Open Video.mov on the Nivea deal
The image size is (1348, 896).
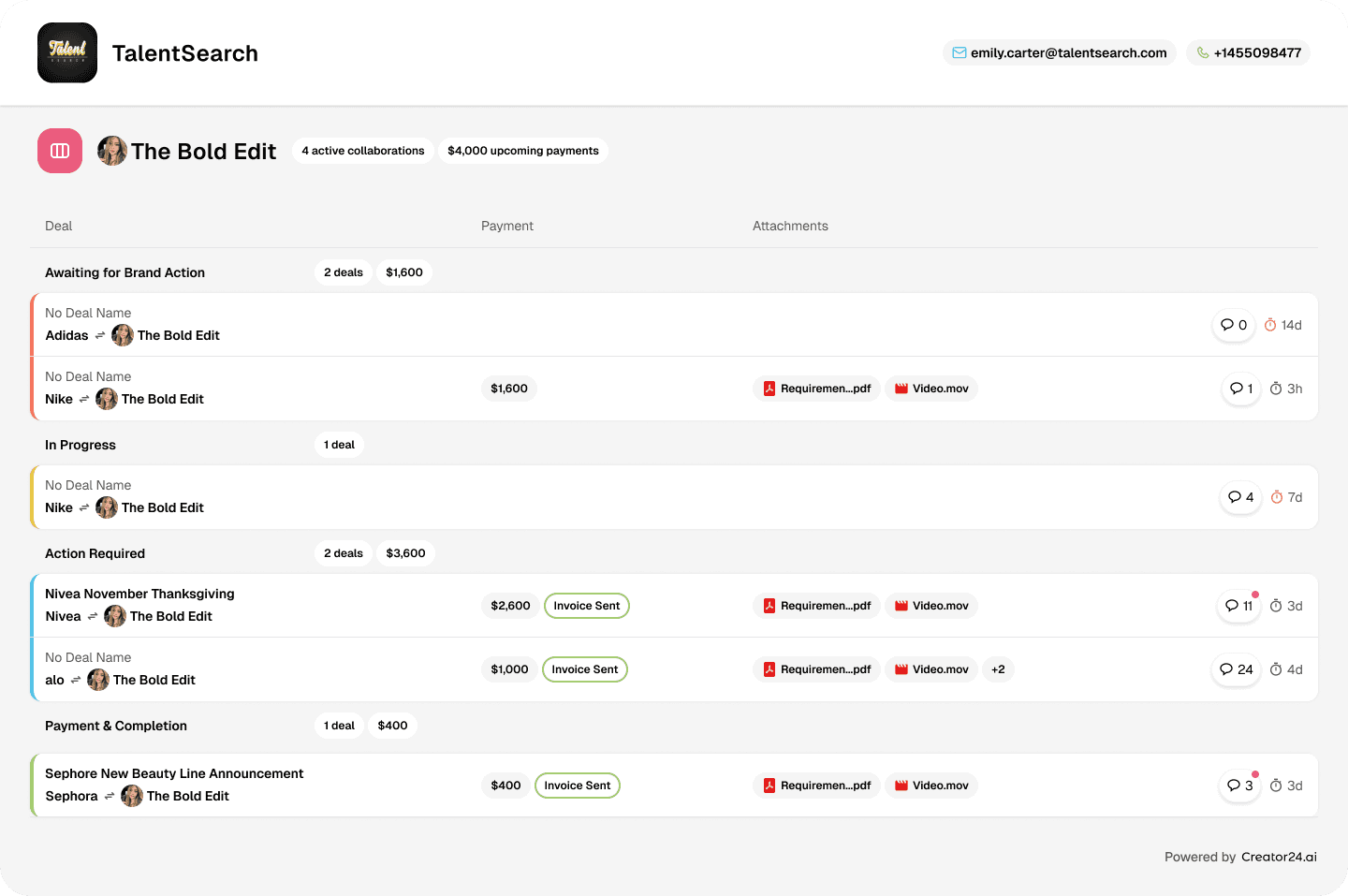(931, 606)
